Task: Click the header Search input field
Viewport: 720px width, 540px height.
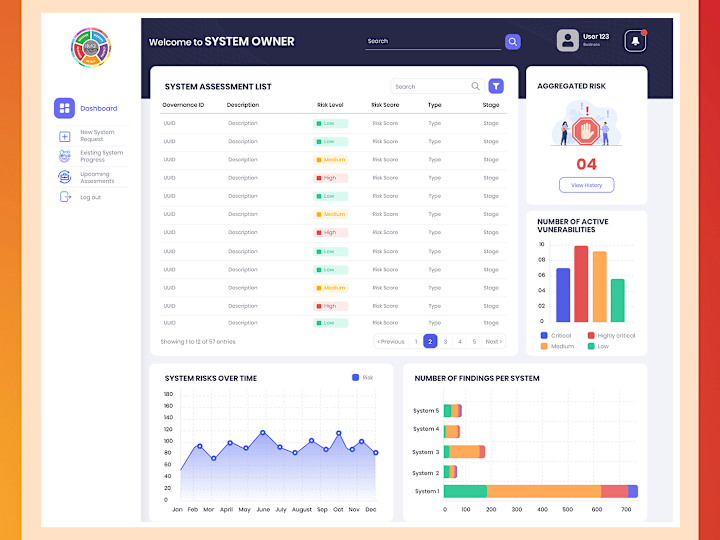Action: [x=433, y=41]
